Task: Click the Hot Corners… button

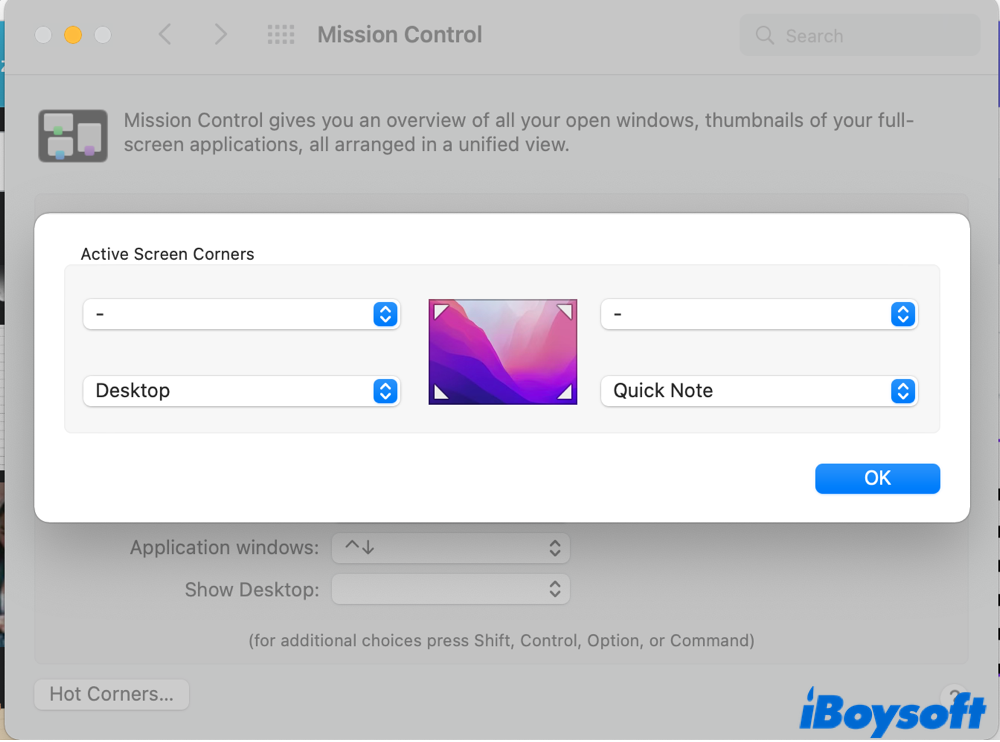Action: pyautogui.click(x=111, y=694)
